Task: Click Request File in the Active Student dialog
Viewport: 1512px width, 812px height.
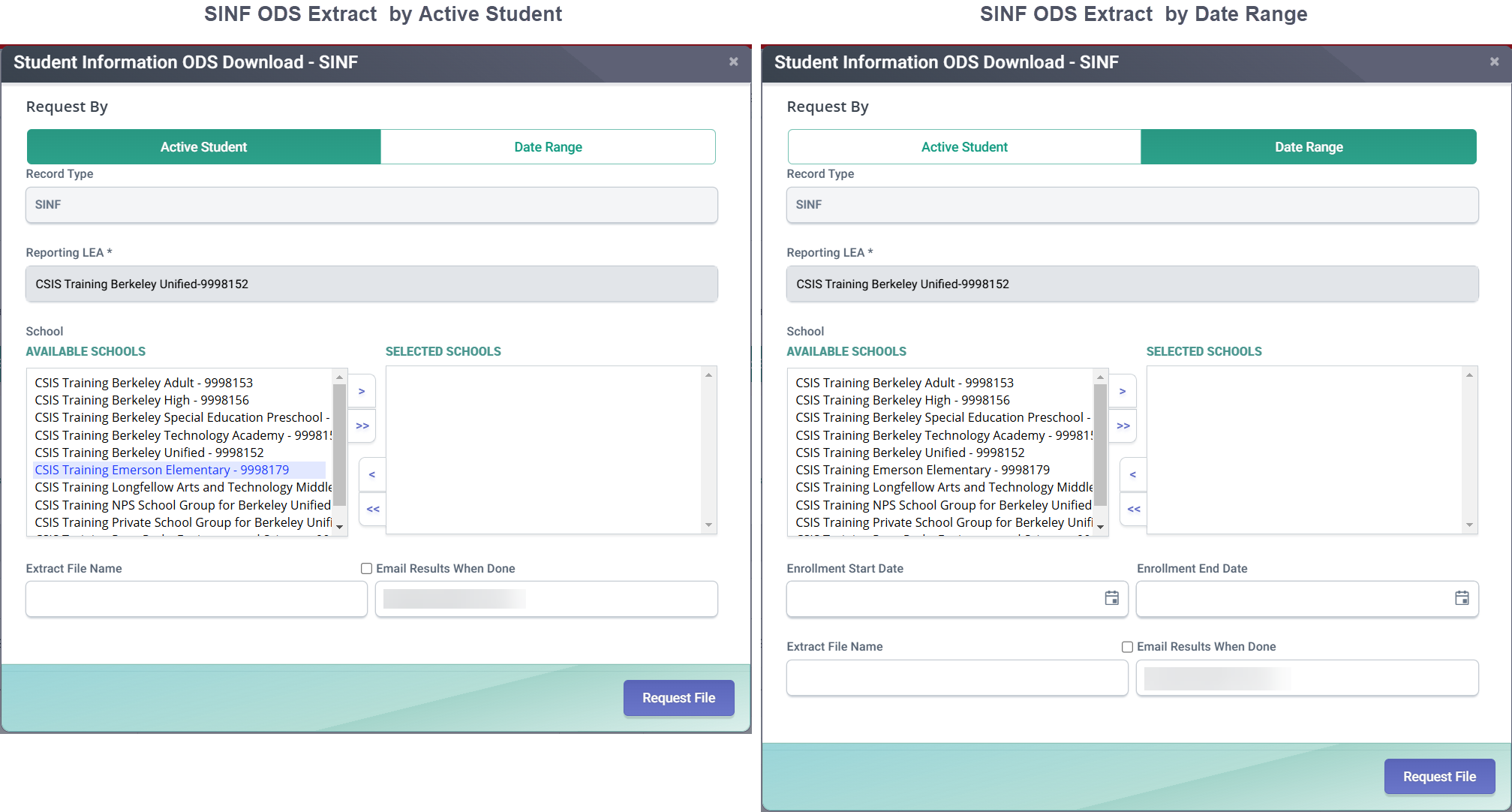Action: [x=678, y=697]
